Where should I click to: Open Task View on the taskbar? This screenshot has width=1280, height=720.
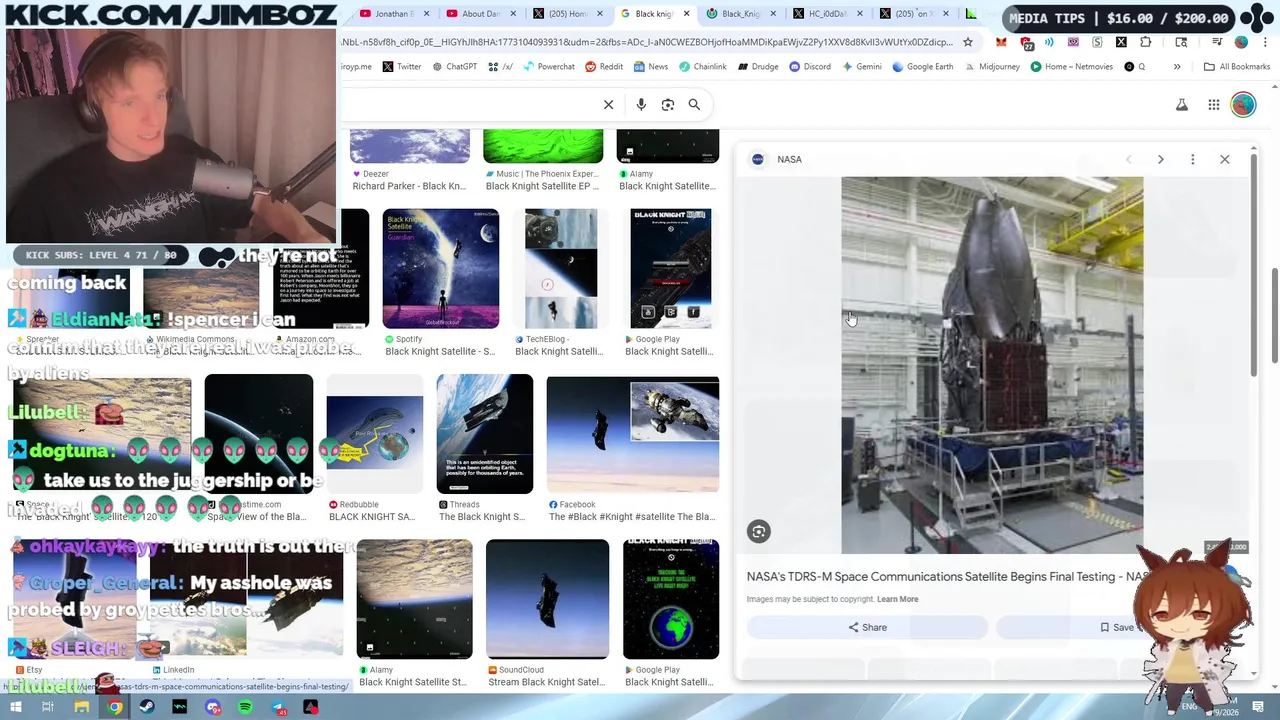tap(48, 707)
